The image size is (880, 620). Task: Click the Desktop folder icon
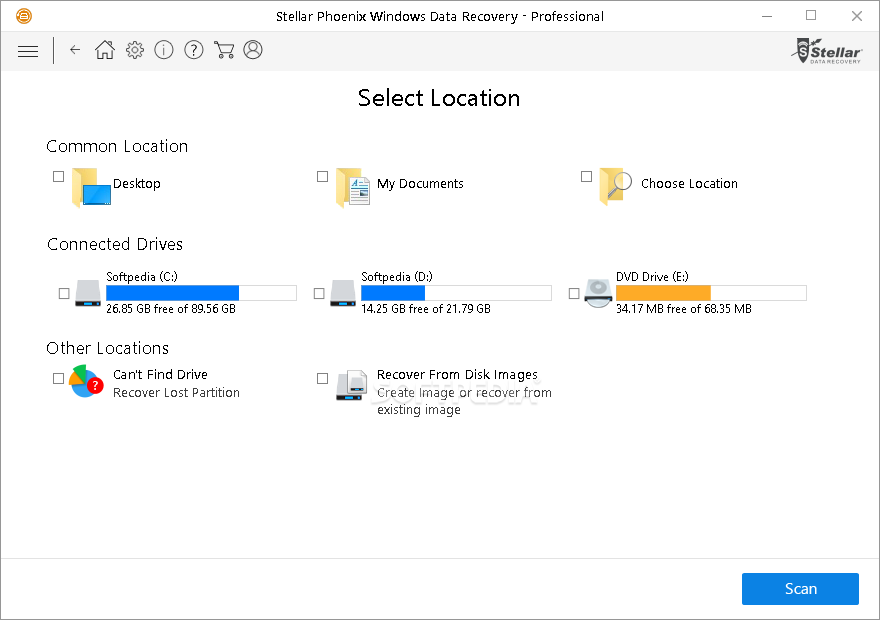(91, 187)
